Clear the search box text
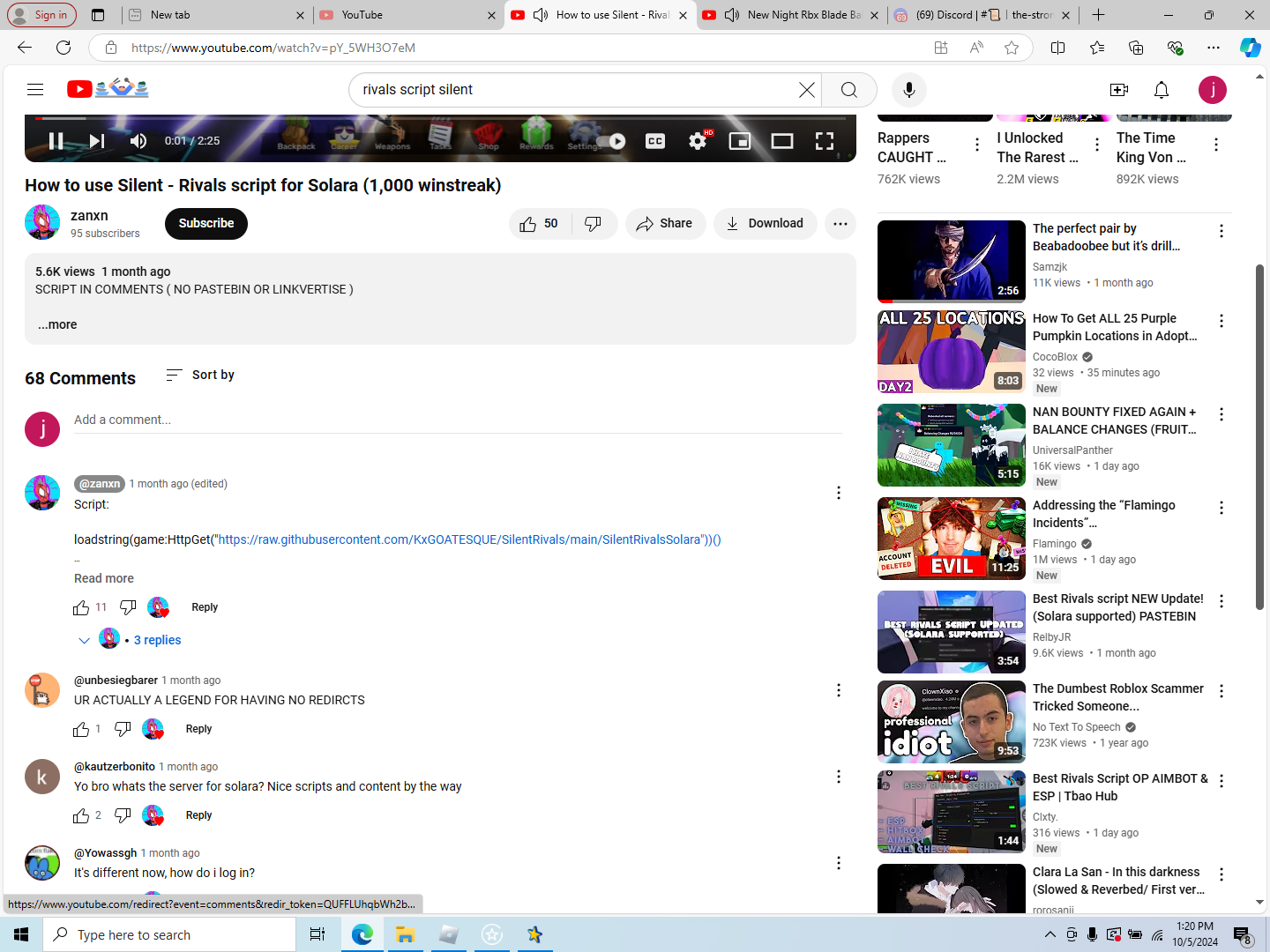This screenshot has height=952, width=1270. click(x=806, y=90)
